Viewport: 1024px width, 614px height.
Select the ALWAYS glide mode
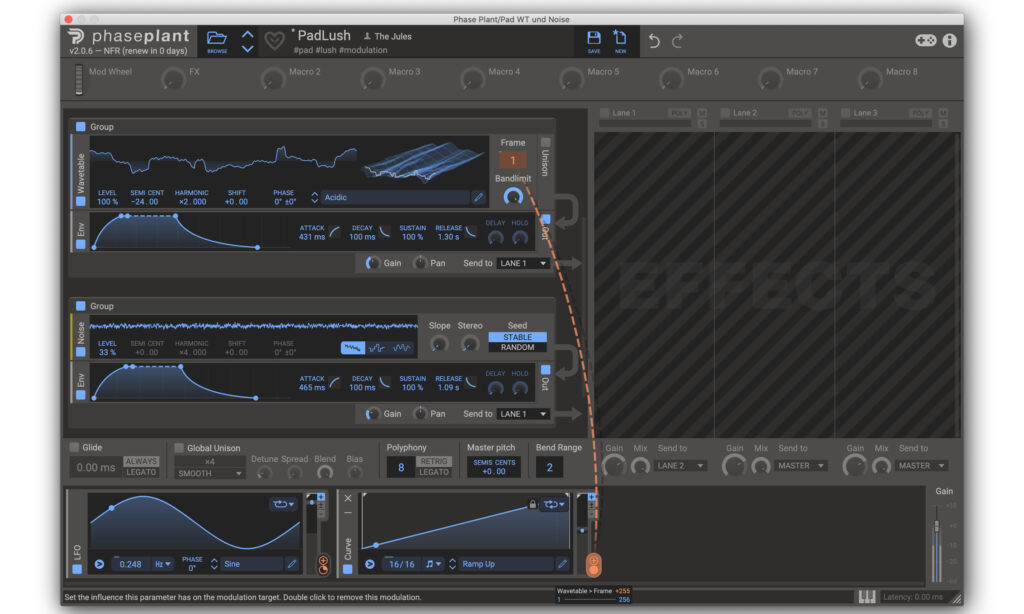click(141, 461)
